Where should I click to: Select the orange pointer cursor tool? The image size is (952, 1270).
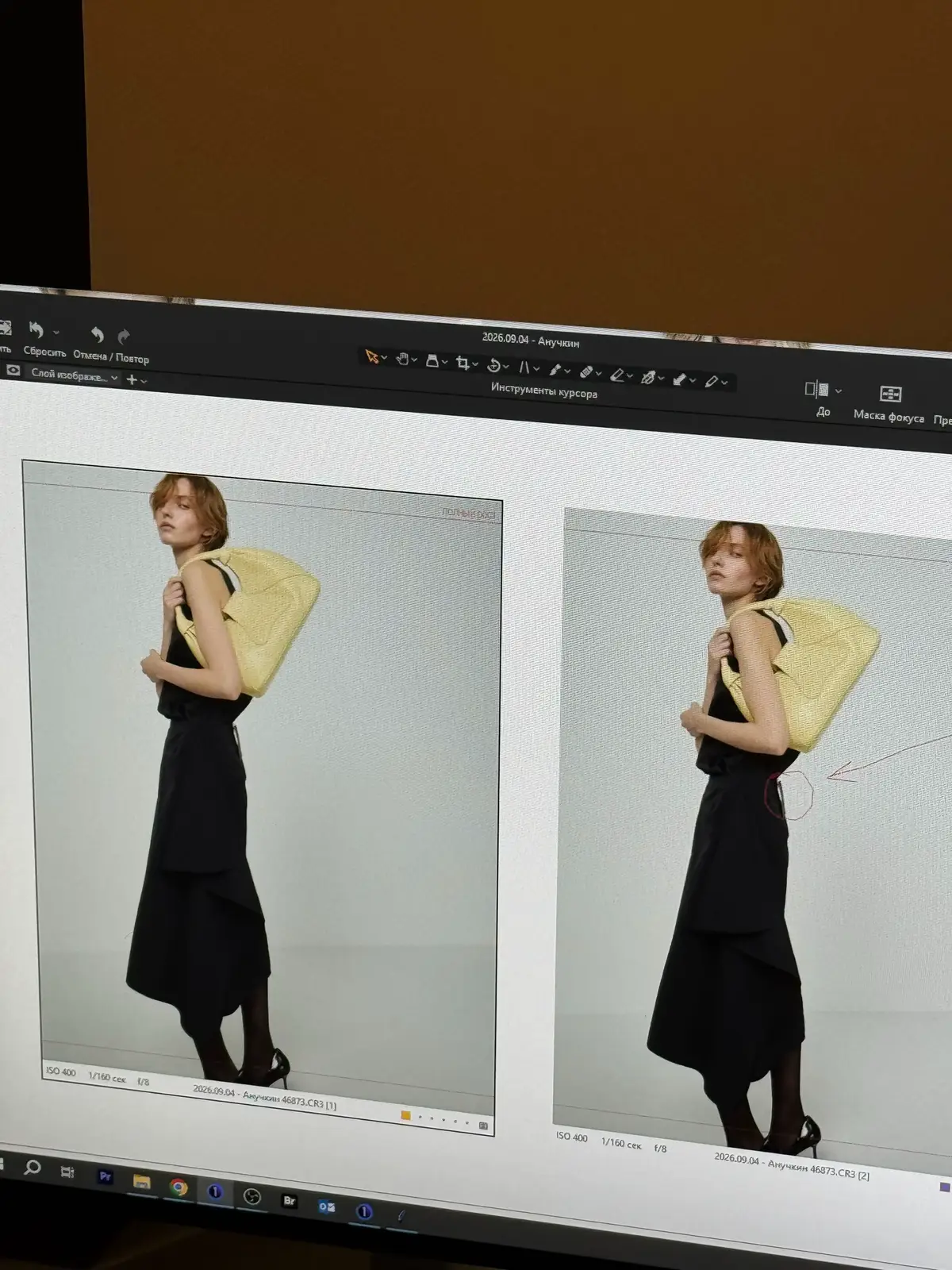click(371, 356)
